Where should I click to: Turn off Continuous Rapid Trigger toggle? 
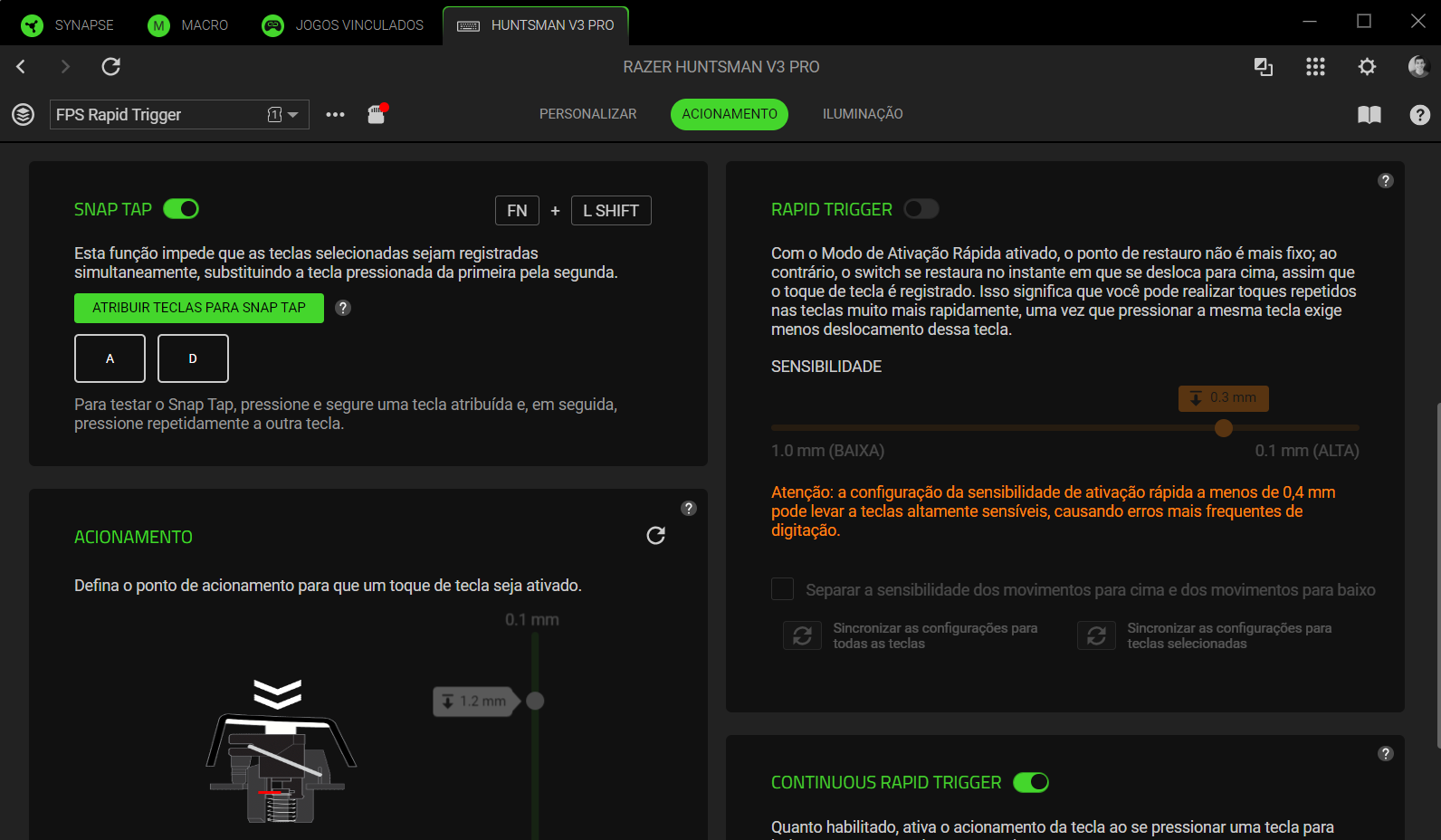(1030, 782)
